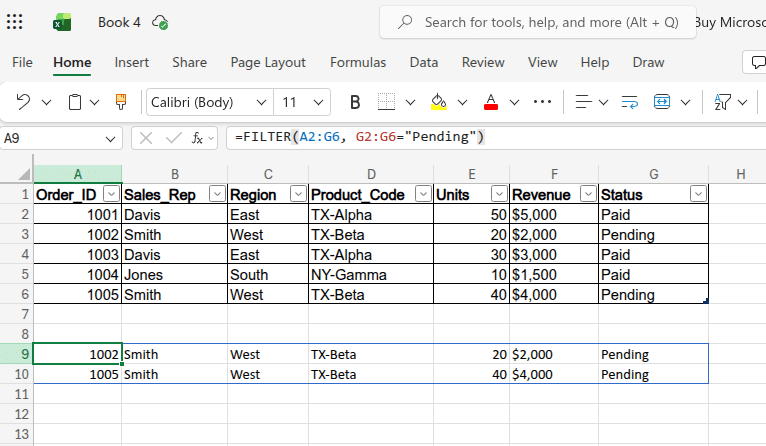Select the Format Painter brush

tap(121, 102)
